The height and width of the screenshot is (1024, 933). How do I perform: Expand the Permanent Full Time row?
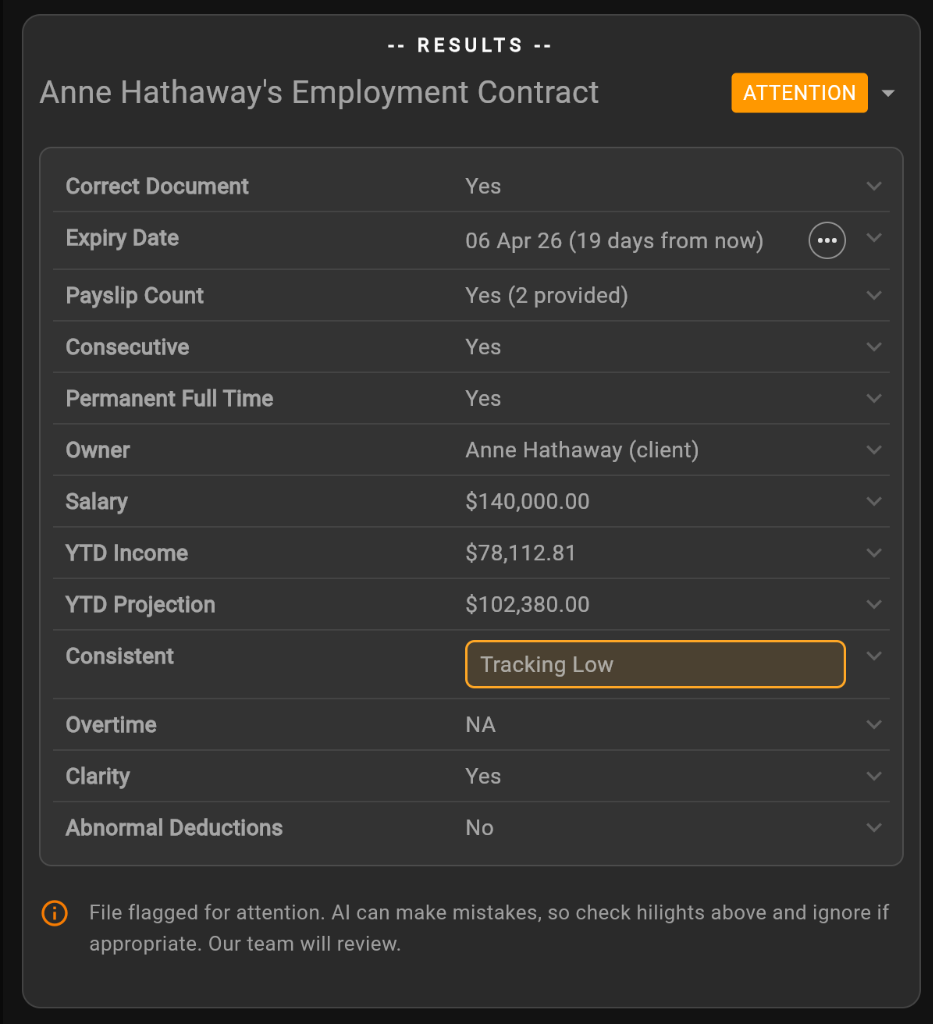pos(874,399)
